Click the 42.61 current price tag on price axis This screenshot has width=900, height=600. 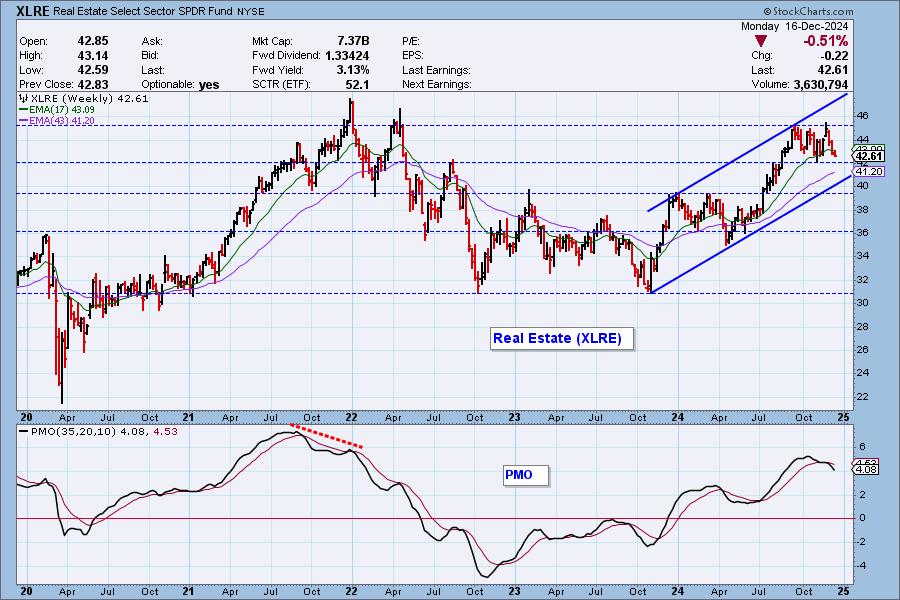[x=868, y=156]
